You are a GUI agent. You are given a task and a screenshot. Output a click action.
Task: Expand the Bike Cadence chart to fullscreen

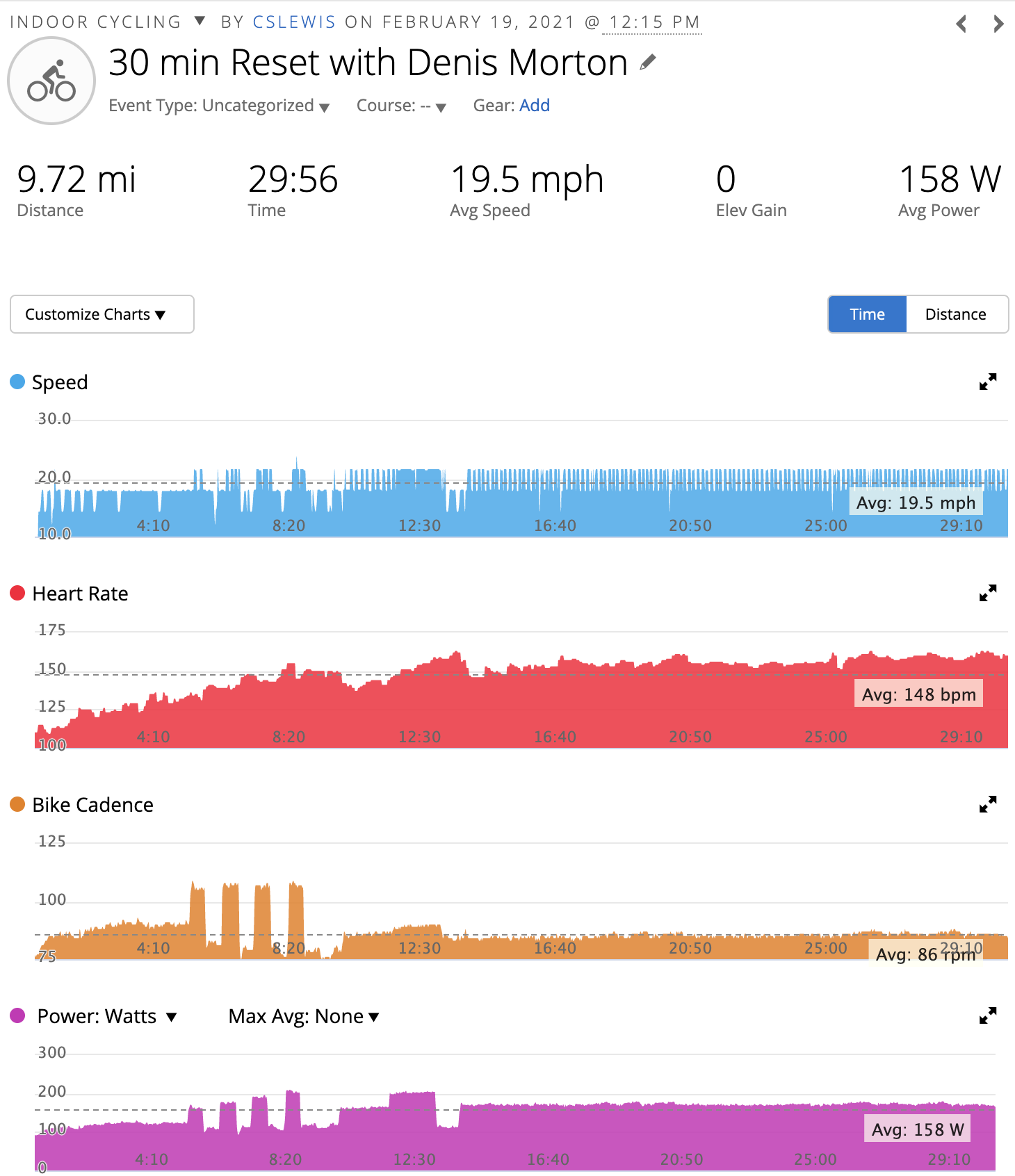pyautogui.click(x=988, y=804)
